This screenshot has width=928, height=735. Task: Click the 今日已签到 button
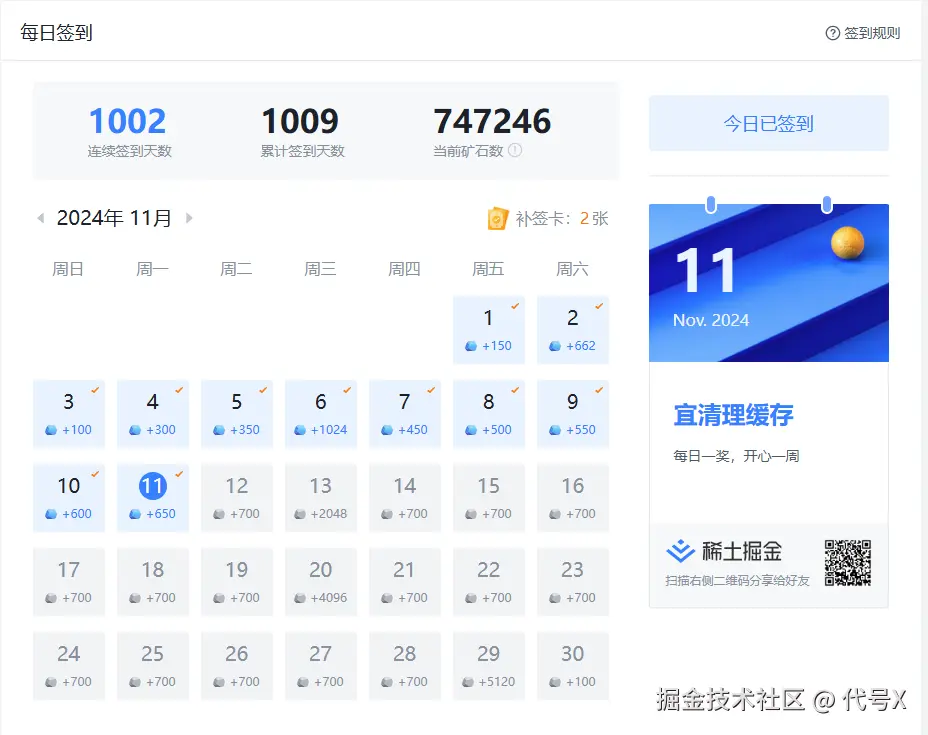[768, 121]
